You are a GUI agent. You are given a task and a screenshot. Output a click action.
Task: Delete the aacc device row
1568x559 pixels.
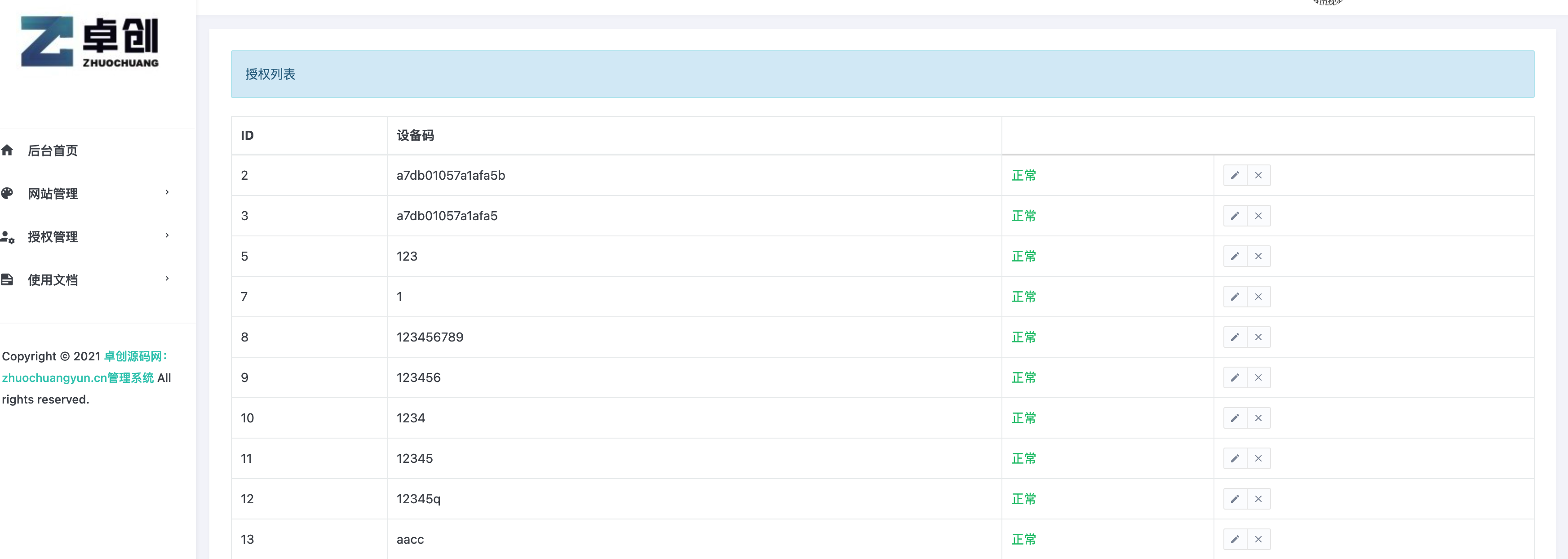click(x=1258, y=539)
